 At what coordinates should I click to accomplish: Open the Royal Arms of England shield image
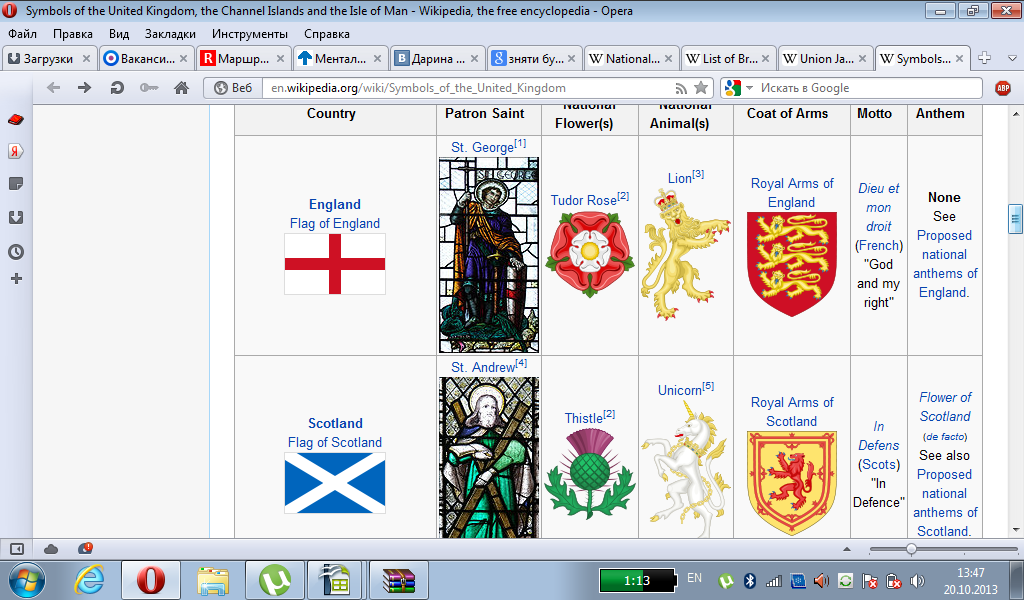pos(792,264)
